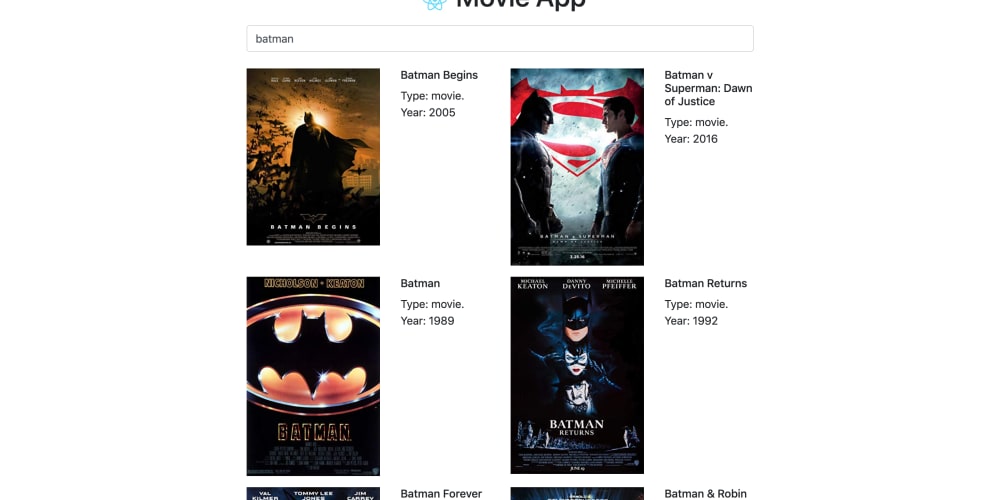Select the 'Batman Begins' title text
The image size is (1000, 500).
(x=439, y=75)
